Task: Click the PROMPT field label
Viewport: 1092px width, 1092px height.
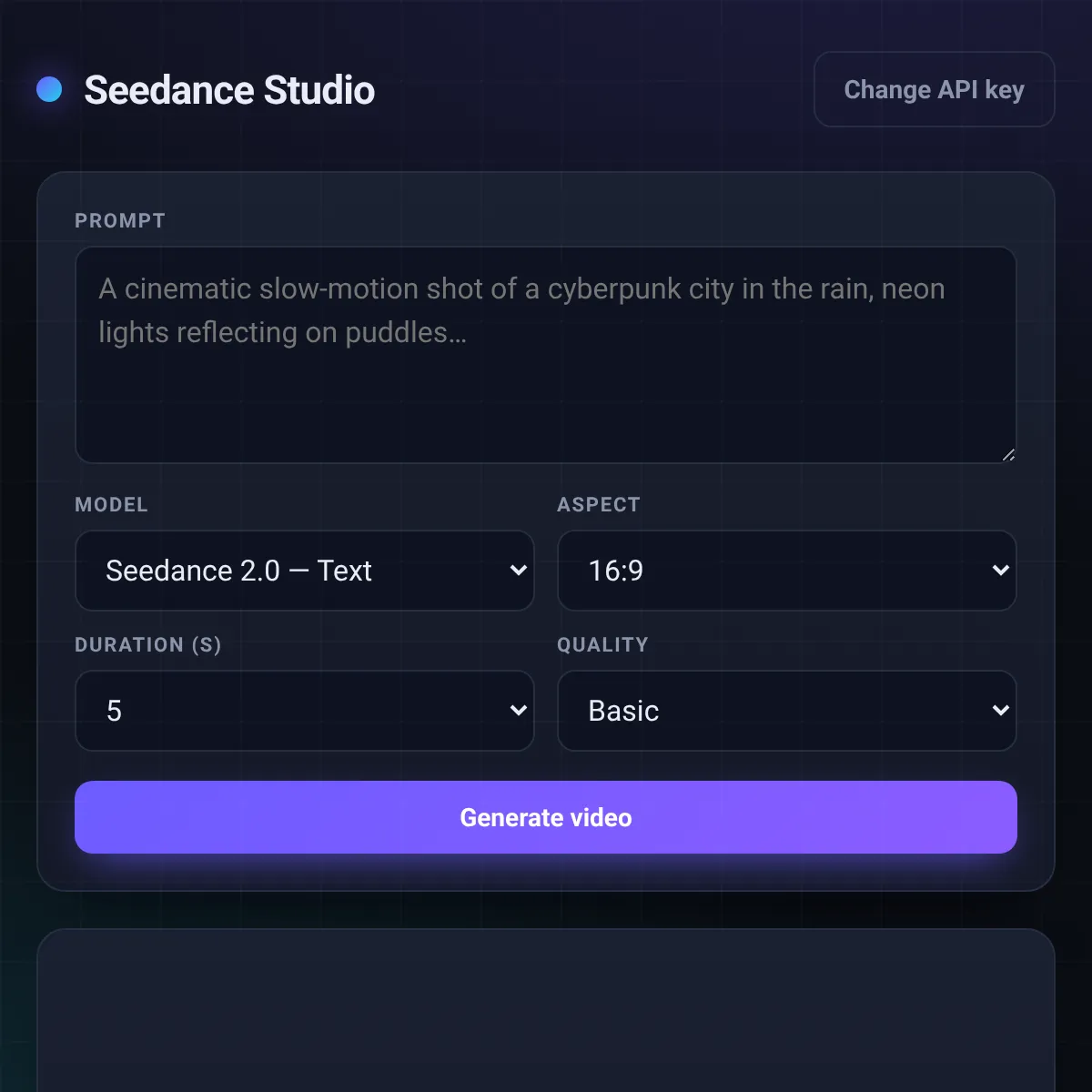Action: 120,221
